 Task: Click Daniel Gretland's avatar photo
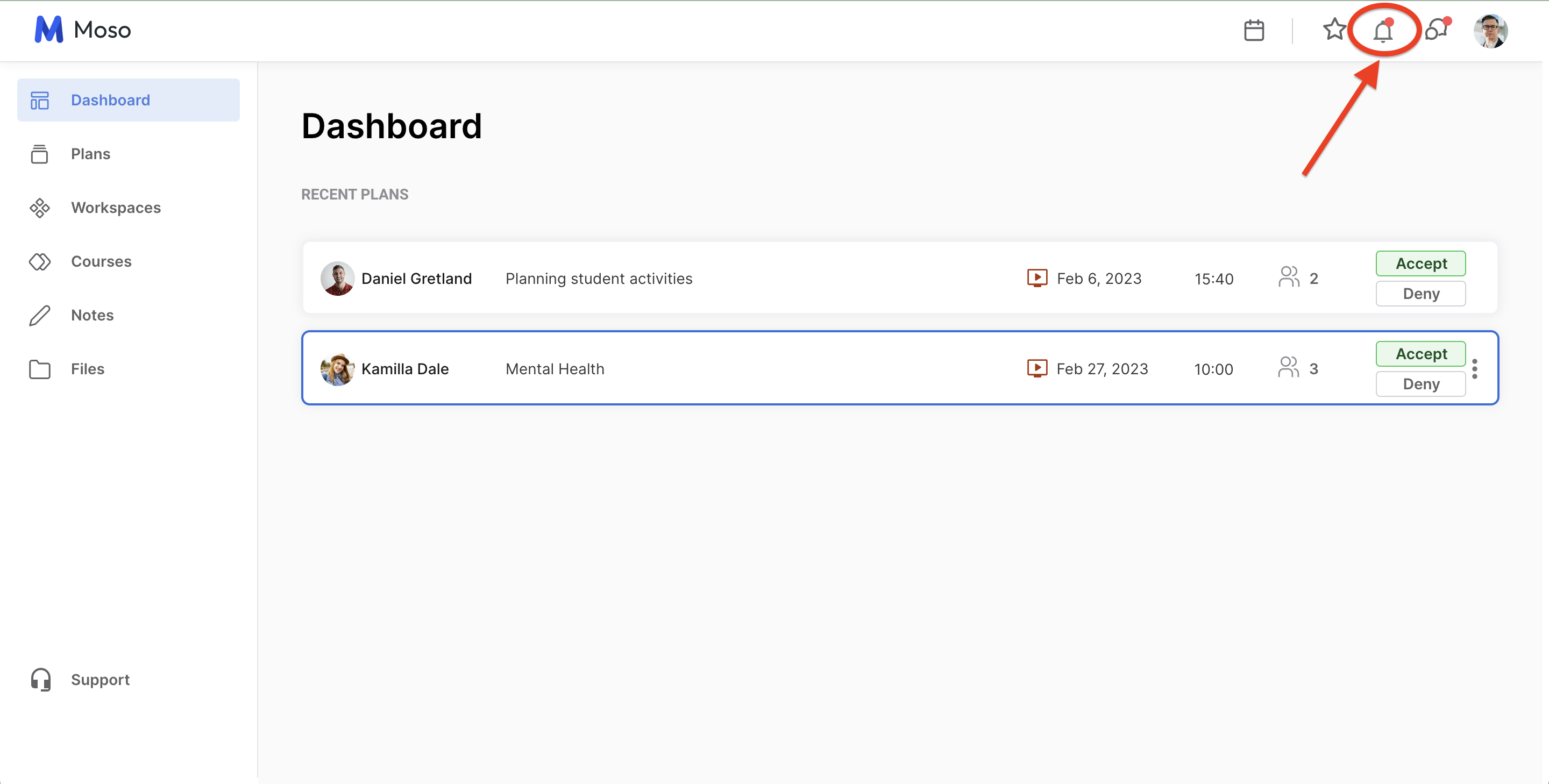tap(337, 279)
